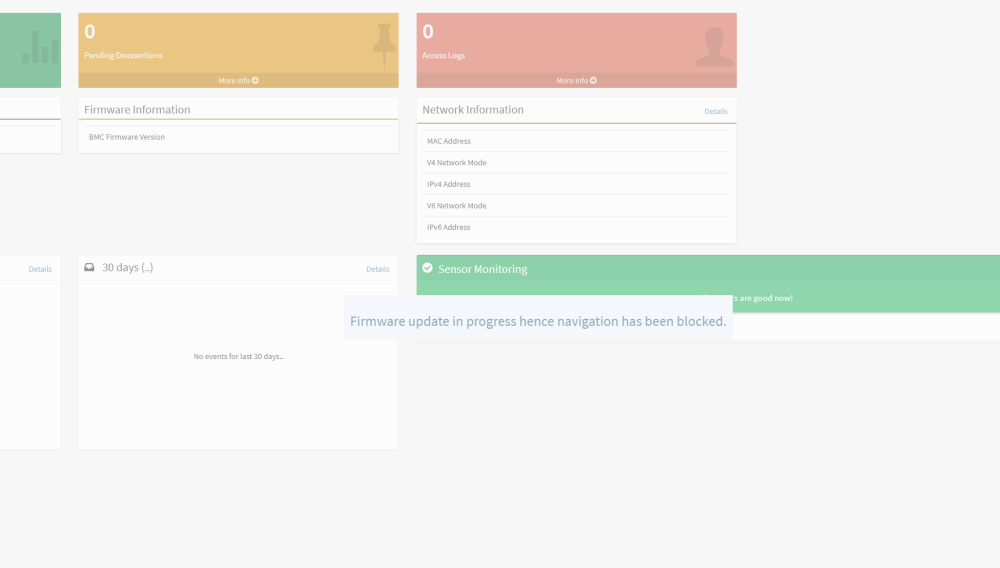Open More info under Access Logs
1000x568 pixels.
click(577, 80)
